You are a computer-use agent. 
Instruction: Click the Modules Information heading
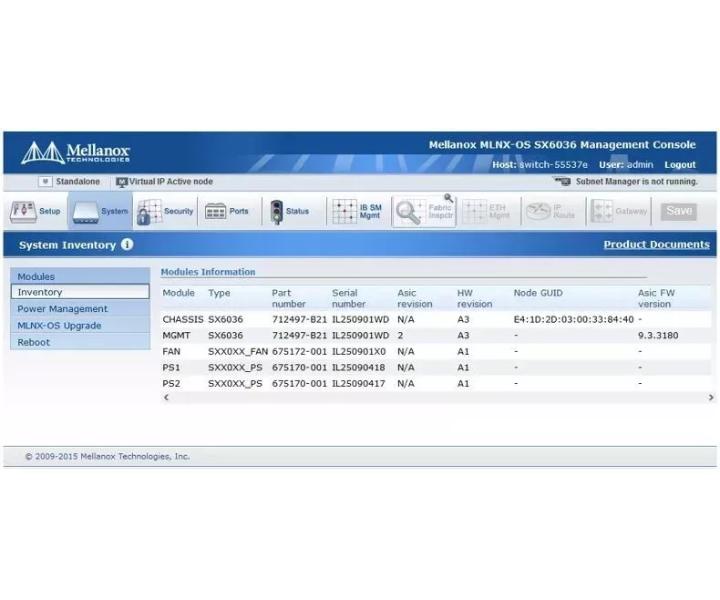[x=208, y=272]
